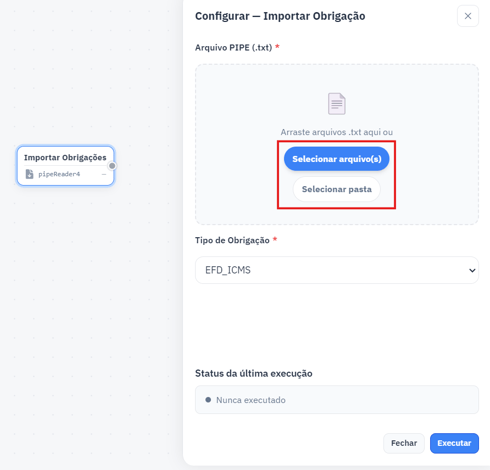Screen dimensions: 490x470
Task: Click the pipeReader4 label on the node
Action: click(x=59, y=174)
